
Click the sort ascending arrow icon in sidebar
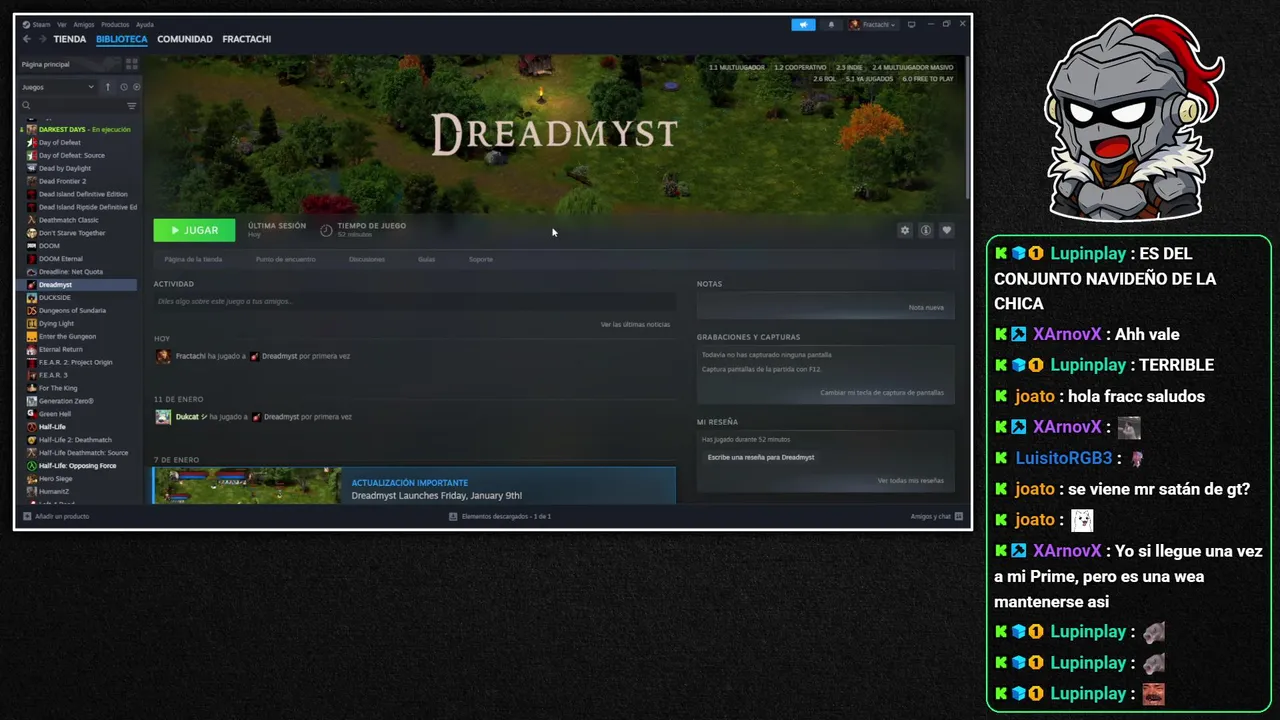pyautogui.click(x=108, y=87)
